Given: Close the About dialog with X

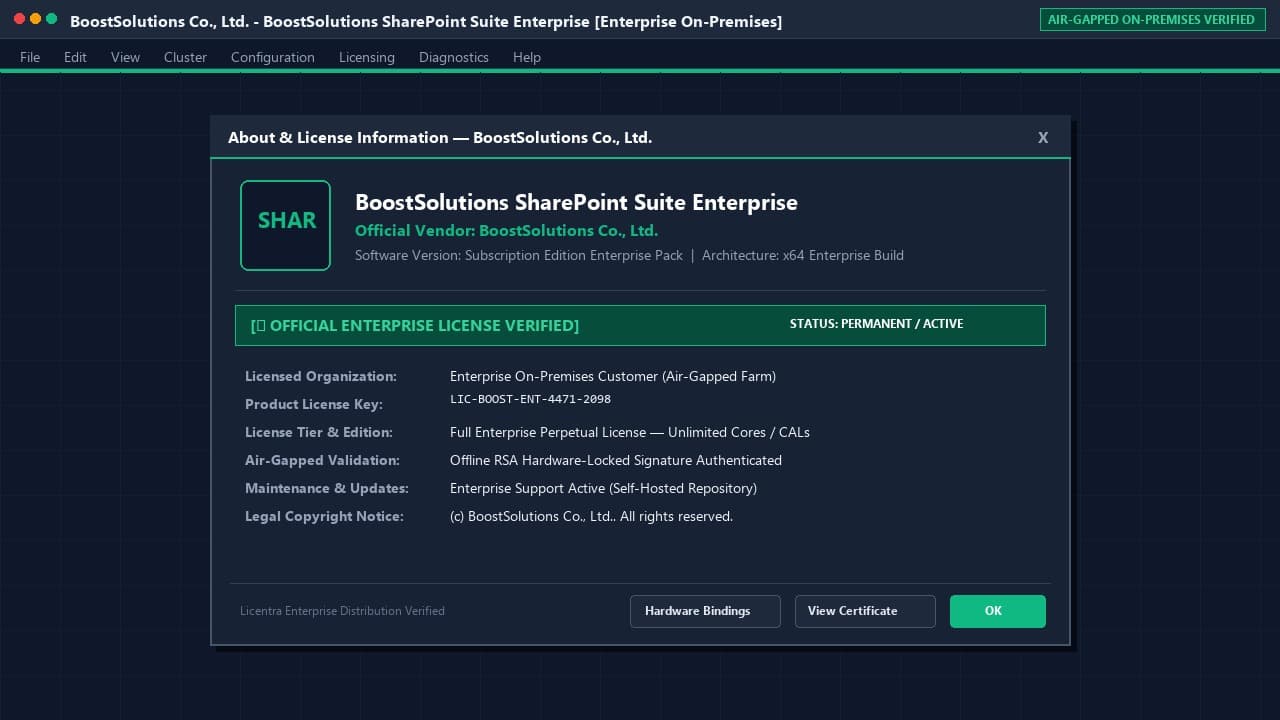Looking at the screenshot, I should coord(1043,138).
